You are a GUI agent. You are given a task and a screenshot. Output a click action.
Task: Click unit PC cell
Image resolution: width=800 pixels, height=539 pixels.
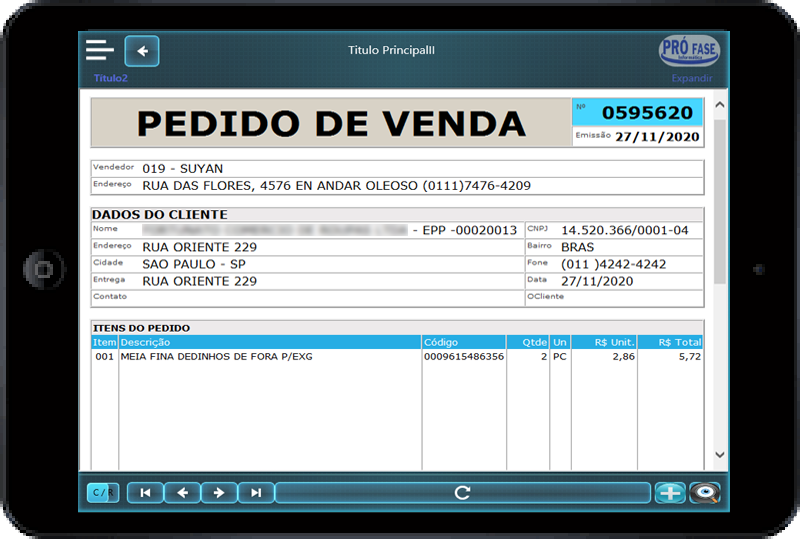tap(560, 356)
